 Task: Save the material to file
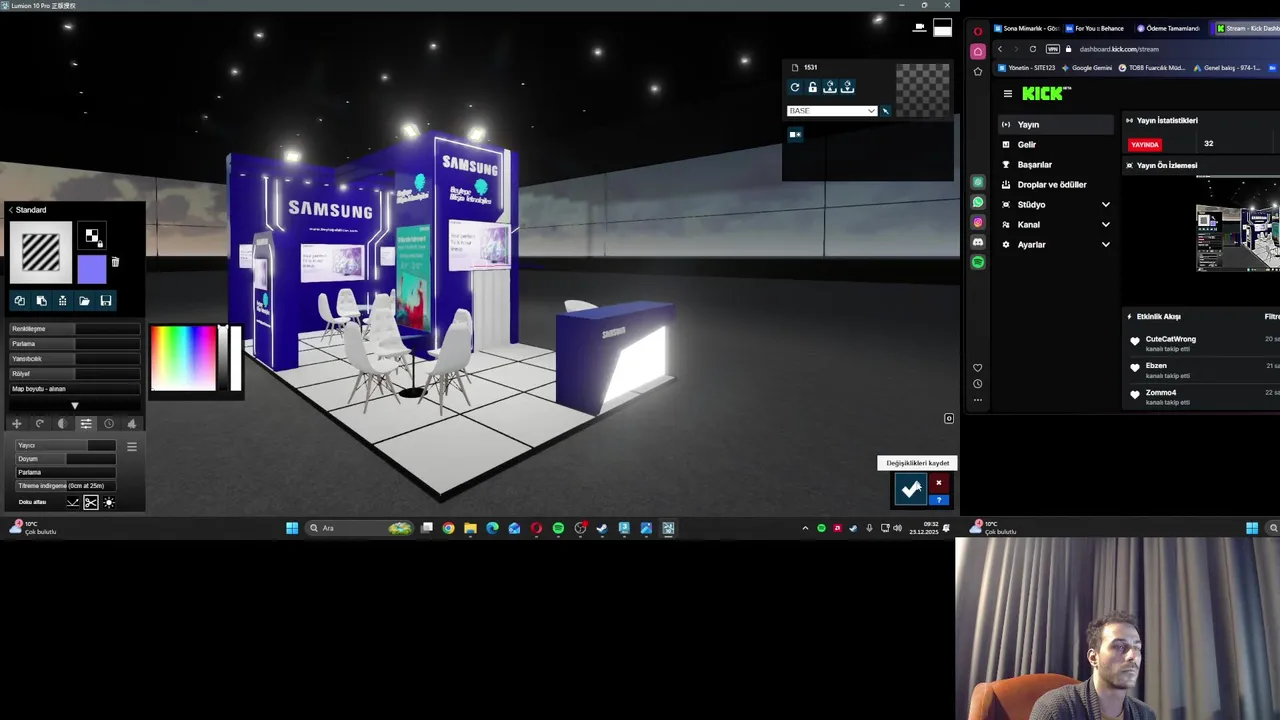pyautogui.click(x=106, y=301)
